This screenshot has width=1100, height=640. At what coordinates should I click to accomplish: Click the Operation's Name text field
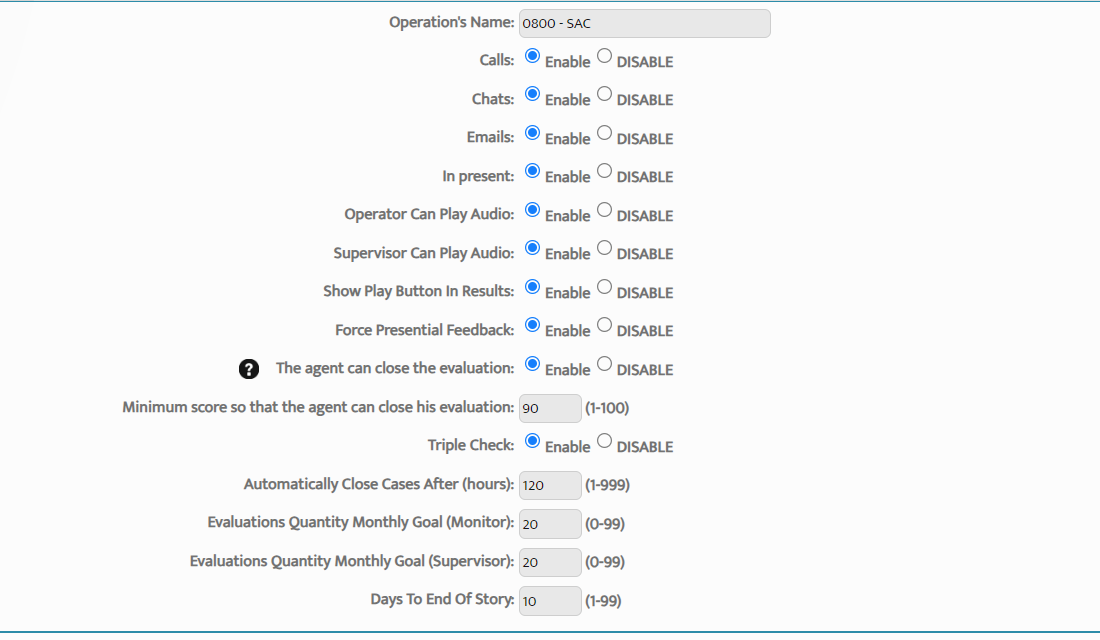(644, 24)
